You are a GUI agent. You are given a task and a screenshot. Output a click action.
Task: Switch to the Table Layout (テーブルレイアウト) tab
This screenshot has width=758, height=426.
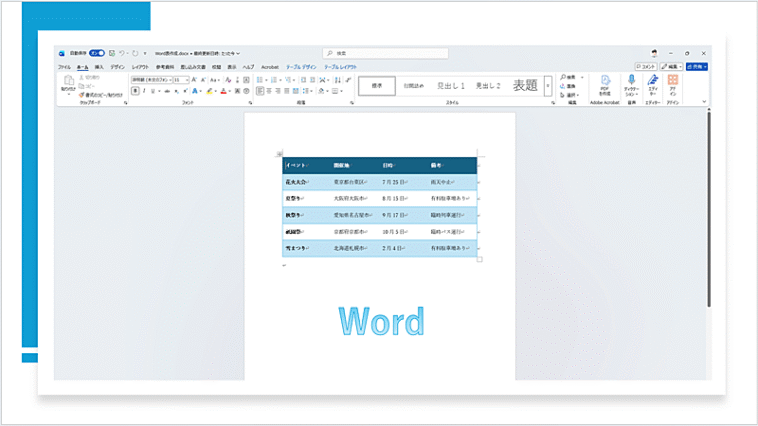(x=340, y=67)
